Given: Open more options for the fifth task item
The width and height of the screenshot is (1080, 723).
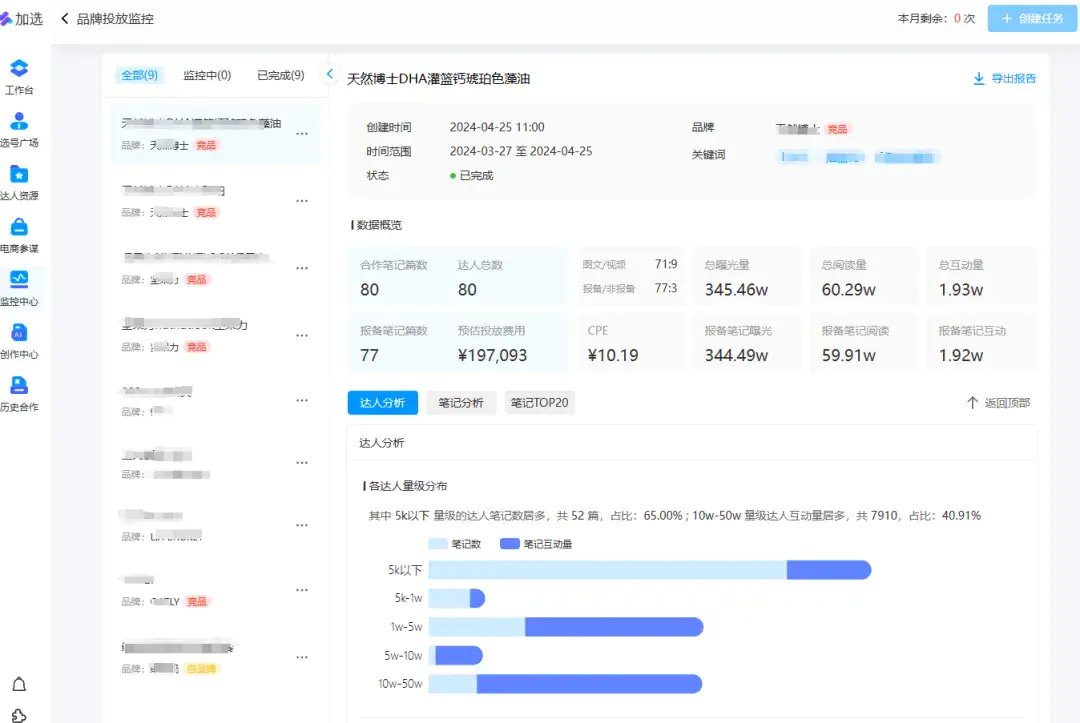Looking at the screenshot, I should [302, 400].
